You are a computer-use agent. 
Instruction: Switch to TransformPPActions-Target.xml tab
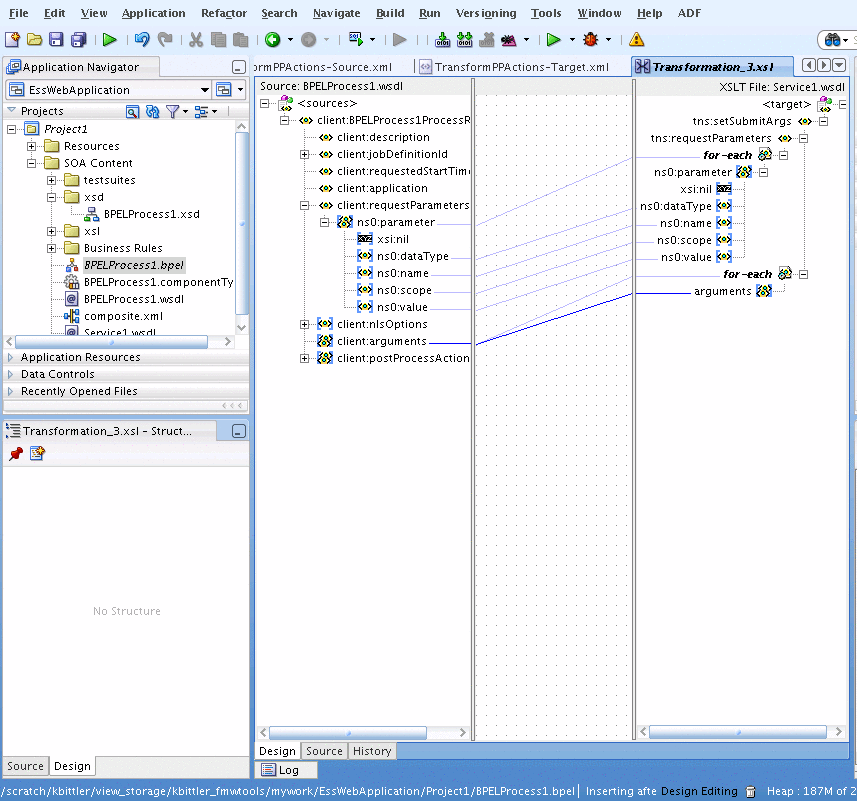(521, 67)
